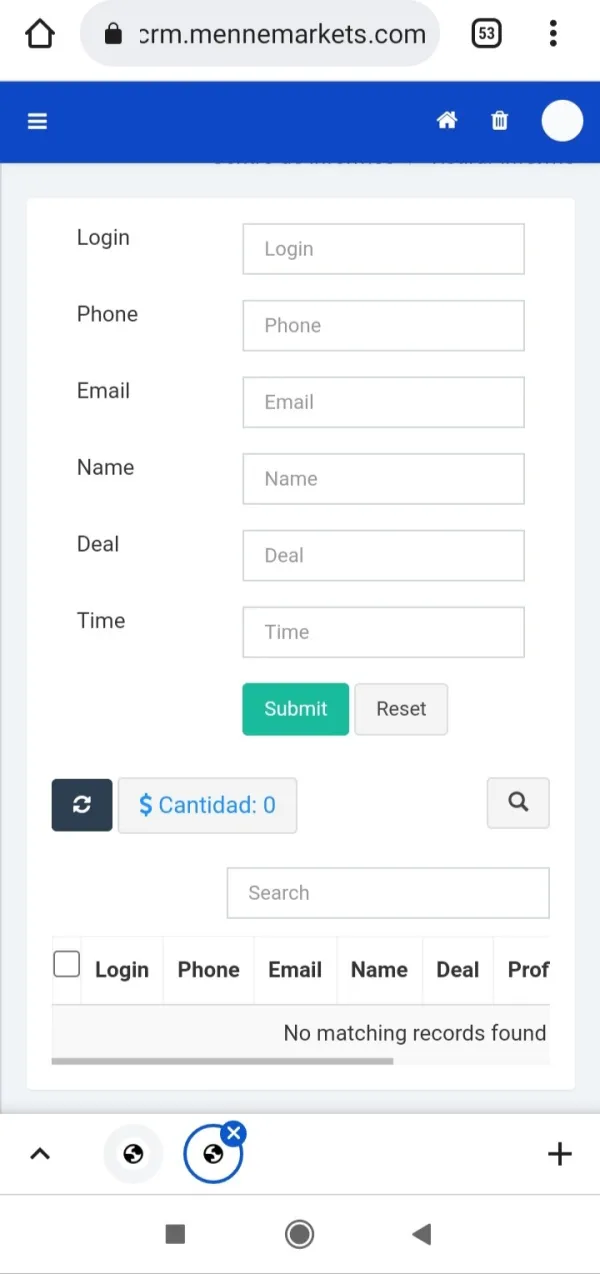Click the horizontal table scrollbar
The image size is (600, 1274).
click(222, 1061)
